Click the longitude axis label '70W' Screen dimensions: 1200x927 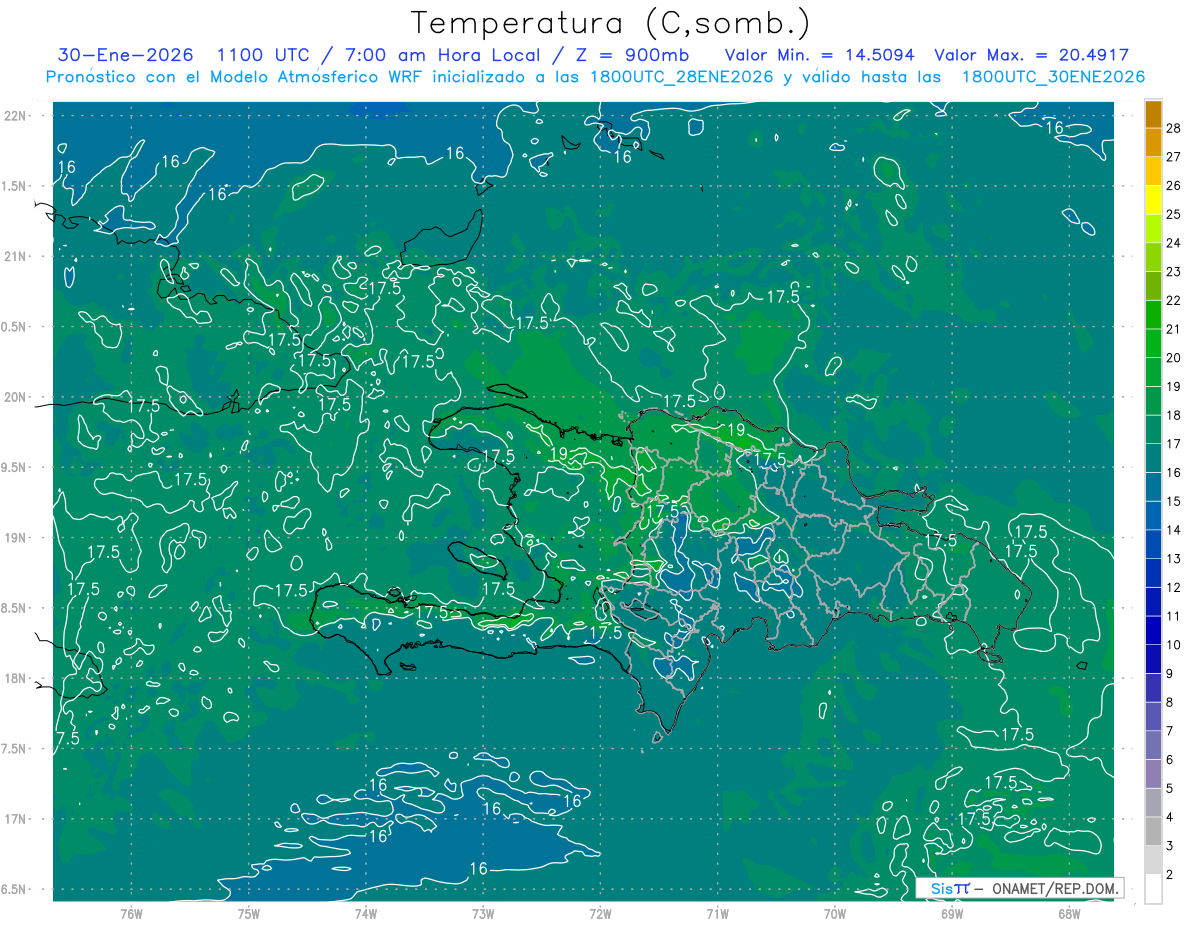[835, 914]
